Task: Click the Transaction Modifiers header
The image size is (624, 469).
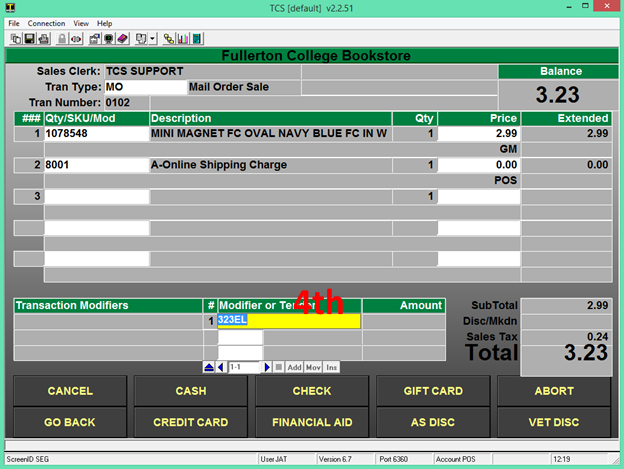Action: tap(108, 306)
